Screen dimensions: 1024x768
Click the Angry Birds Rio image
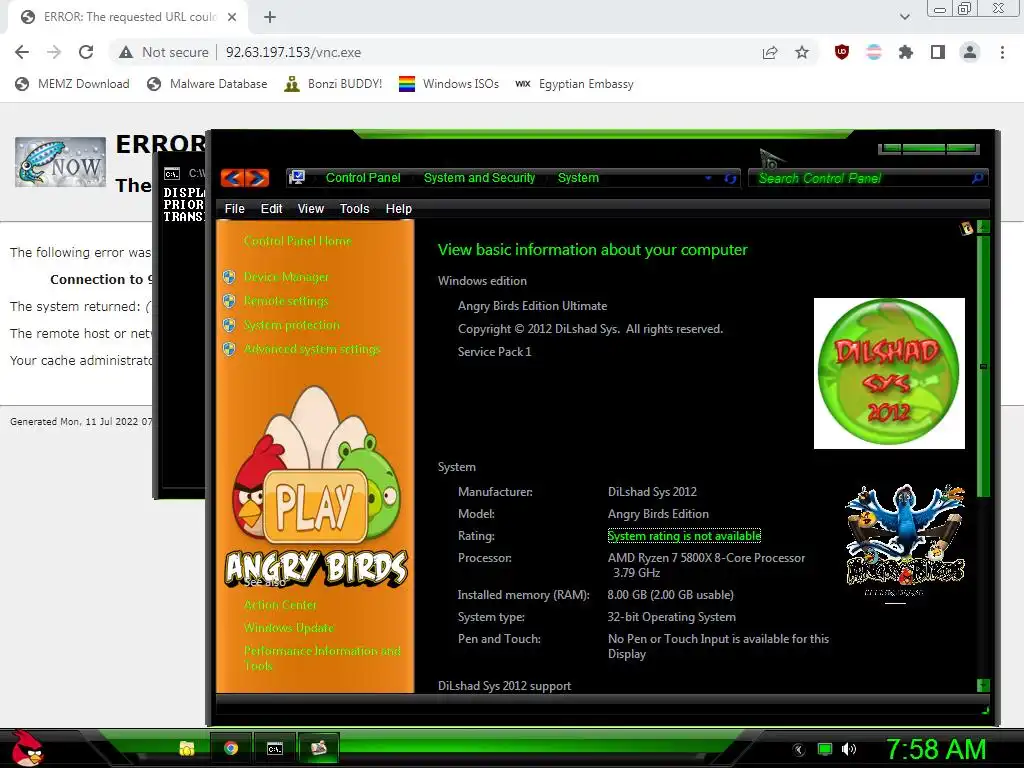pos(905,541)
